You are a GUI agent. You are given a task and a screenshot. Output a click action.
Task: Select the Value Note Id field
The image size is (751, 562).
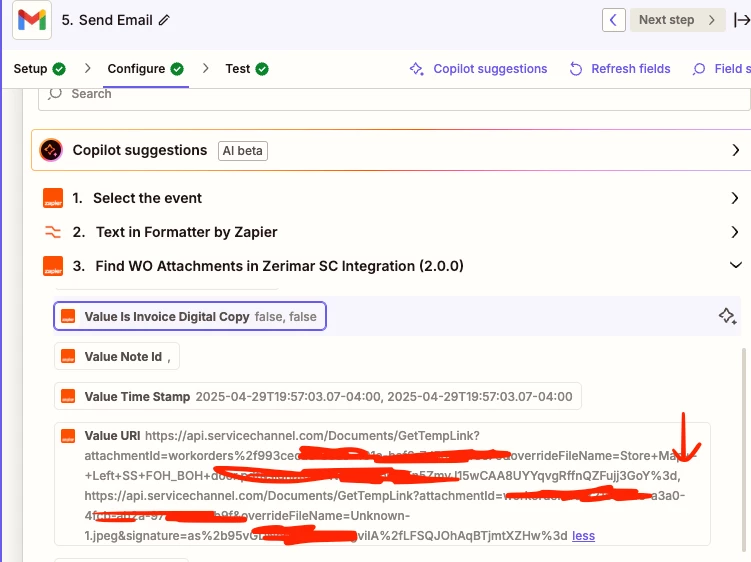(x=117, y=356)
